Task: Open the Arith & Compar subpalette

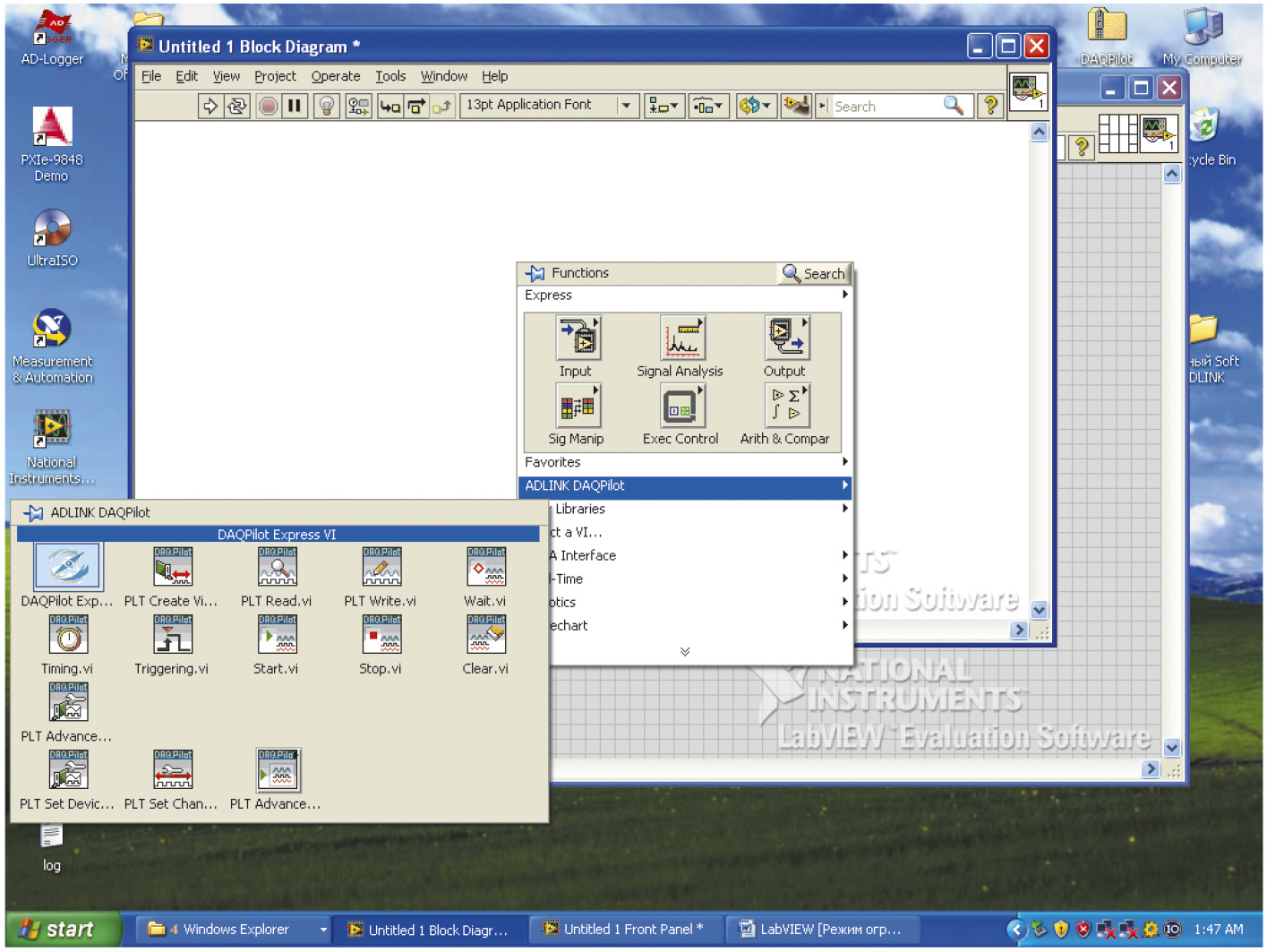Action: (x=787, y=407)
